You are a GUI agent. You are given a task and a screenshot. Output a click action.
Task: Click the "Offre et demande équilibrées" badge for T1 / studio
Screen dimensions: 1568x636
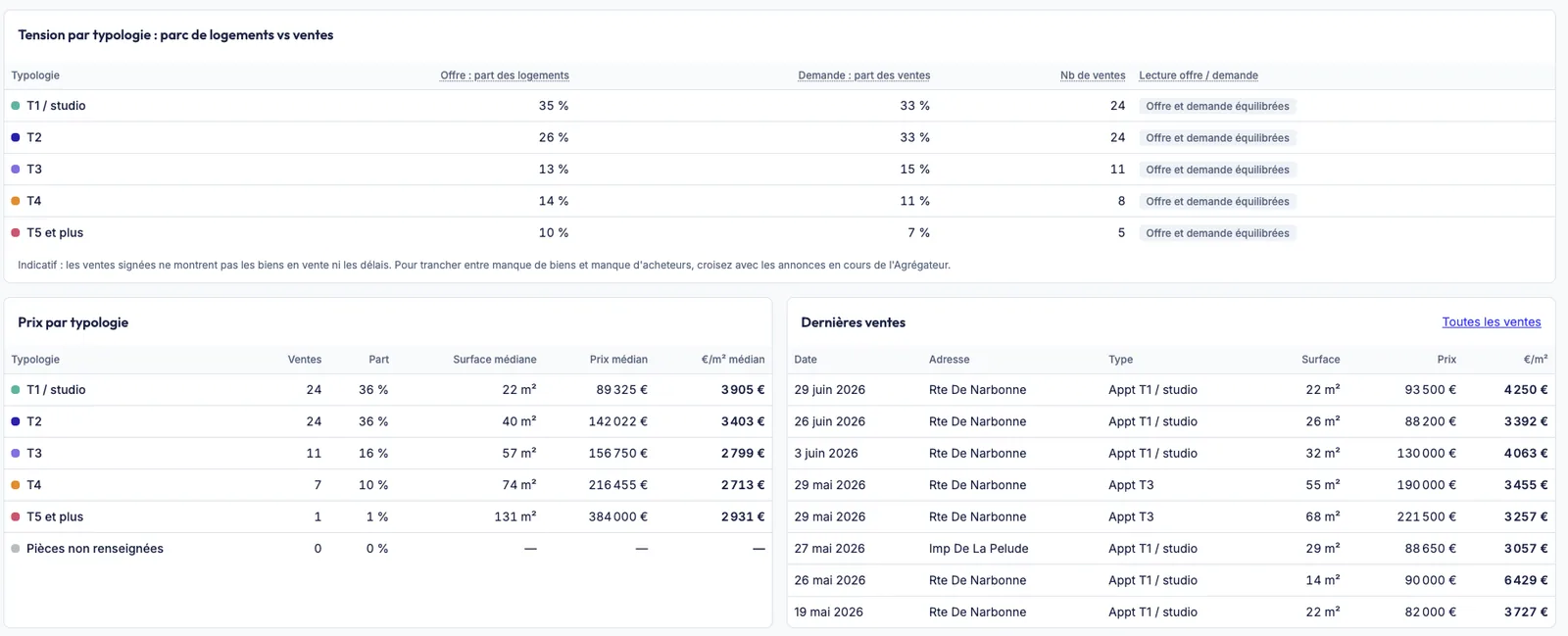(x=1217, y=106)
